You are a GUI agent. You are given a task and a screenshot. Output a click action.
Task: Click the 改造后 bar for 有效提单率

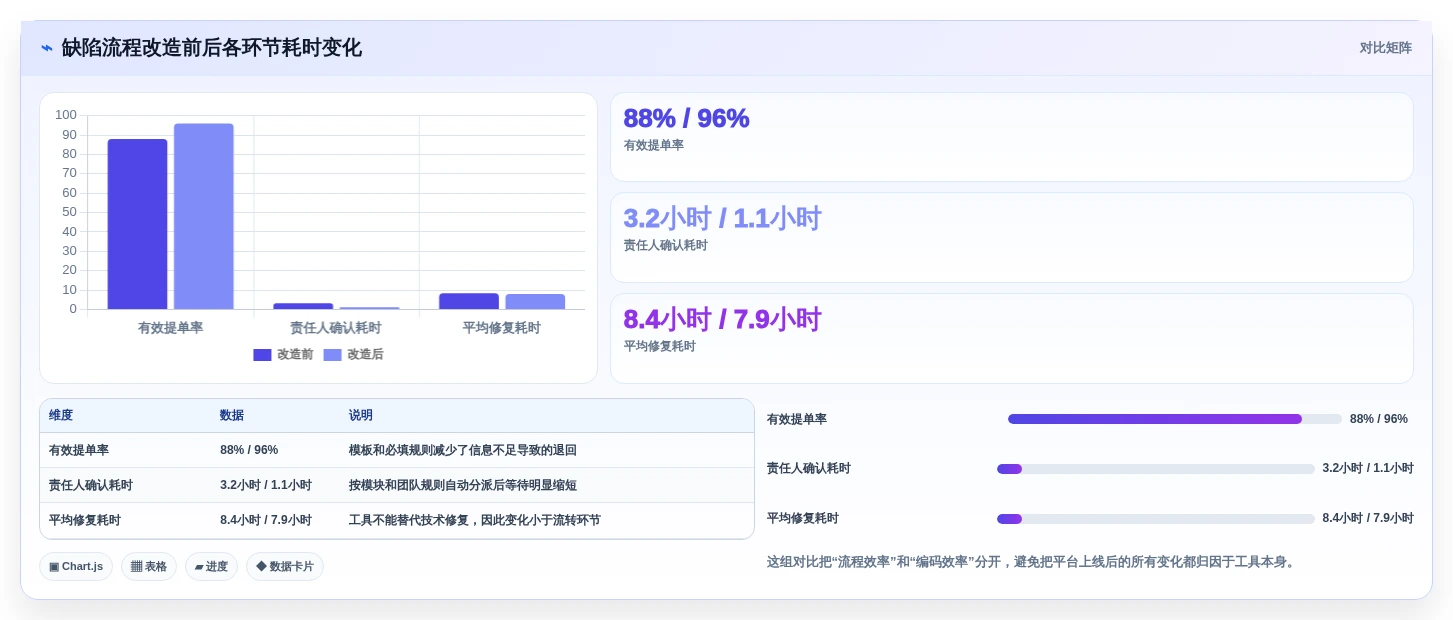click(x=204, y=216)
